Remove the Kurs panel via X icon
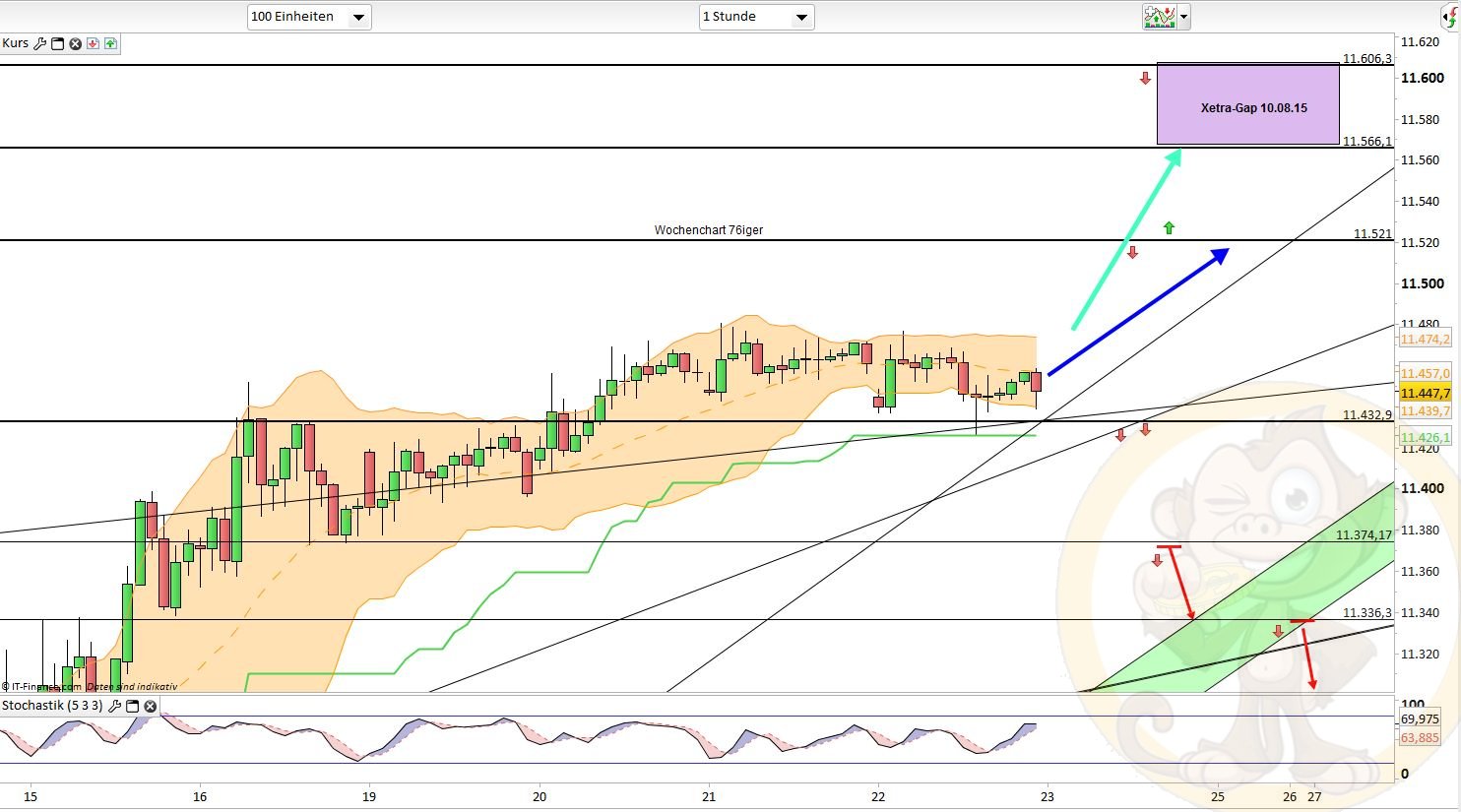 [x=75, y=43]
